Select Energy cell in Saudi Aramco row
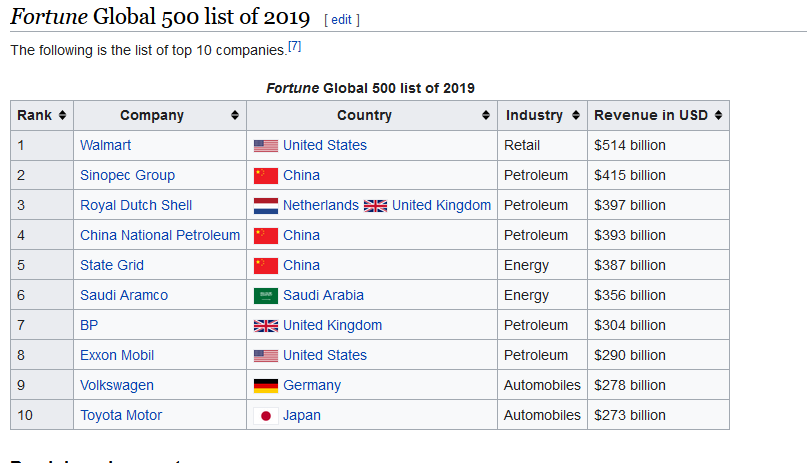The width and height of the screenshot is (807, 463). click(542, 295)
